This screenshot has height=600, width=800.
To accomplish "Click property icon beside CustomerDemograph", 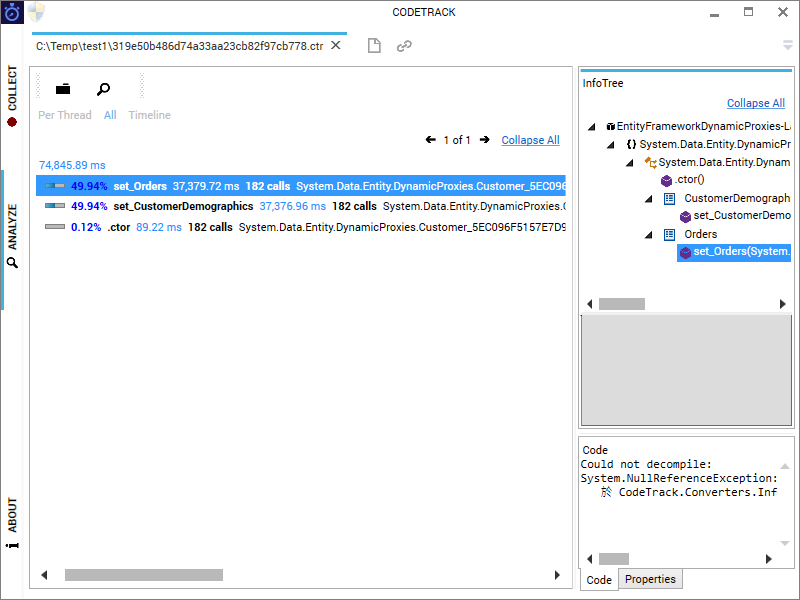I will (669, 198).
